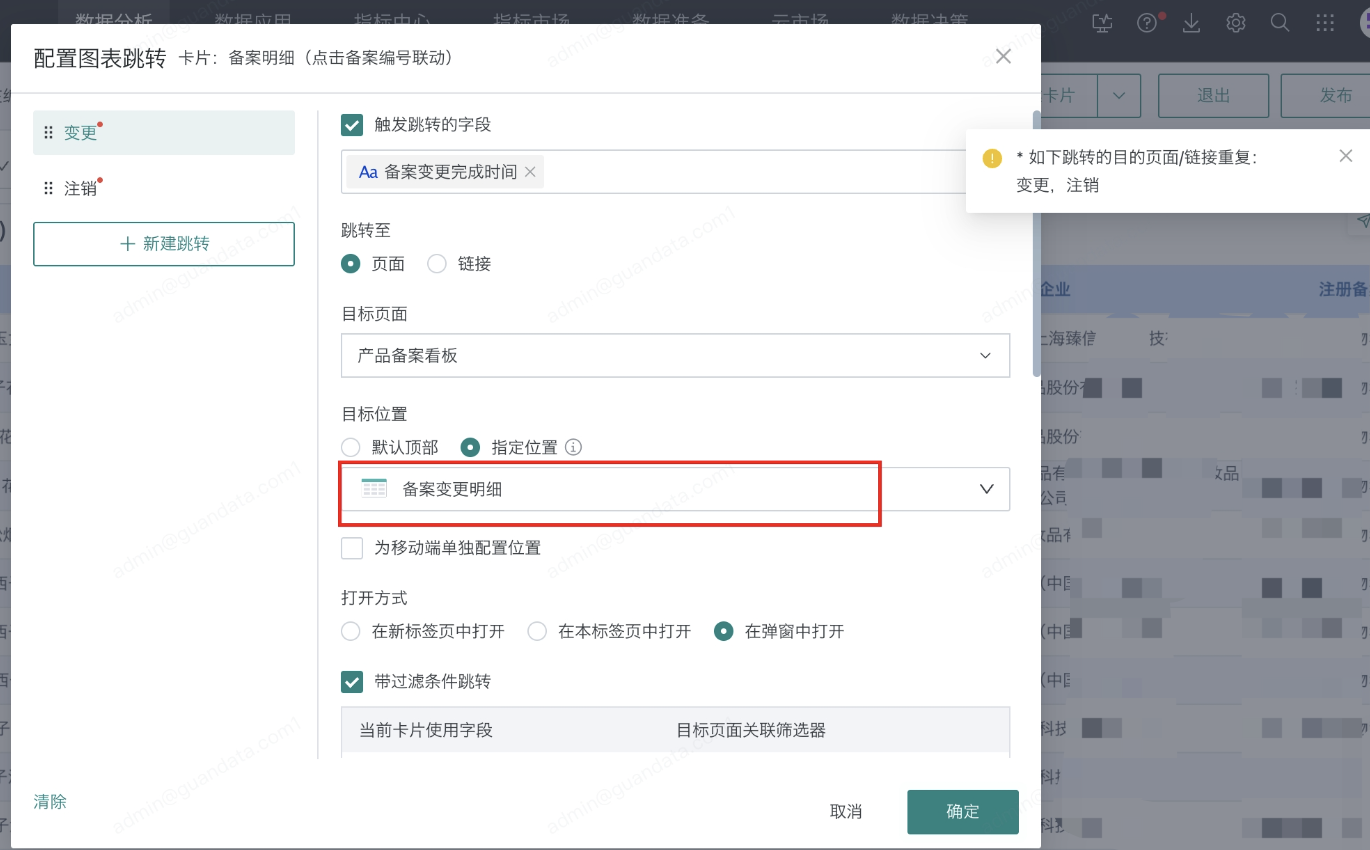Viewport: 1370px width, 850px height.
Task: Click the info icon next to 指定位置
Action: (574, 447)
